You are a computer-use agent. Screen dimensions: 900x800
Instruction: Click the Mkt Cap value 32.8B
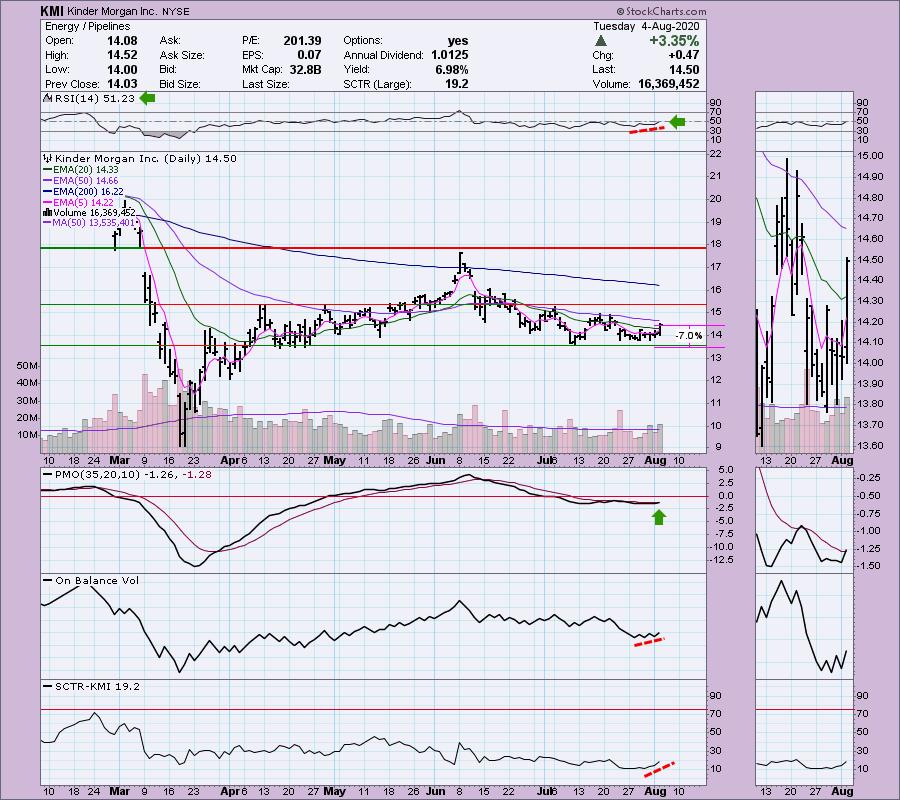[x=304, y=69]
